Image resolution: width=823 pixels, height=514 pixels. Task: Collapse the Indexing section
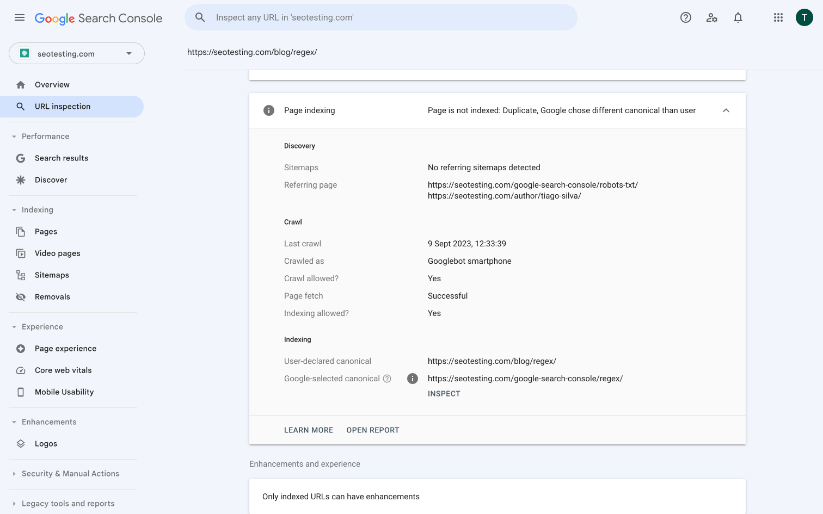[x=14, y=210]
